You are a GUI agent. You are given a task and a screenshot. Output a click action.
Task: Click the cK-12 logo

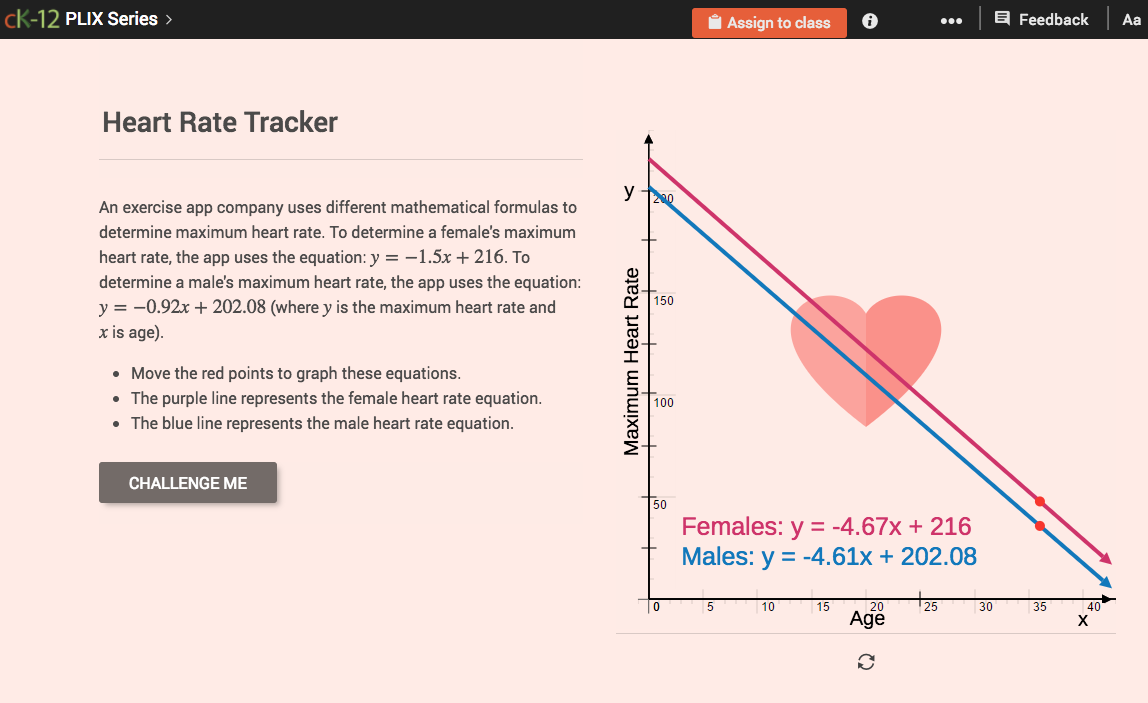(x=31, y=17)
